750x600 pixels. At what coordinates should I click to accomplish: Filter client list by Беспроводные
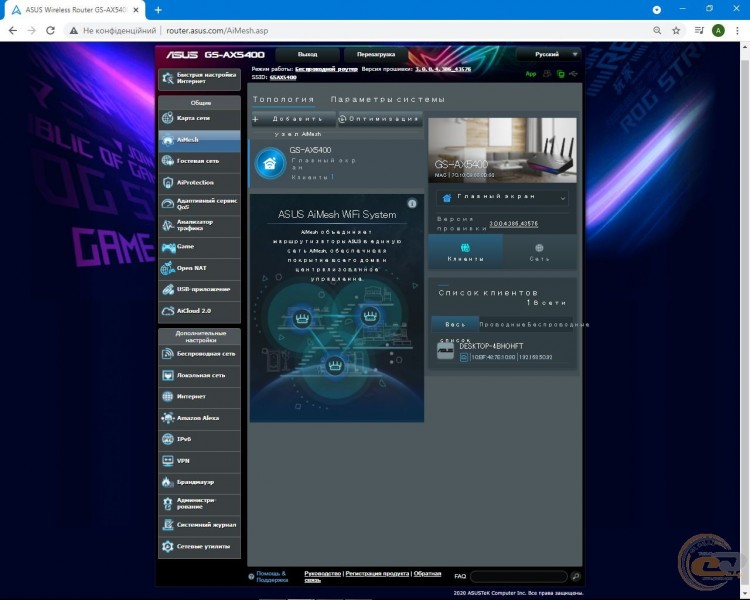click(x=558, y=324)
